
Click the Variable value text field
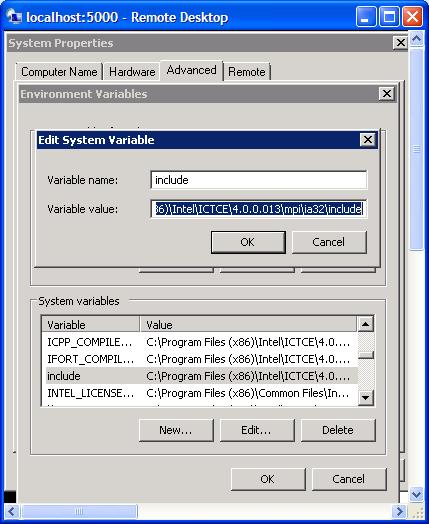(259, 209)
